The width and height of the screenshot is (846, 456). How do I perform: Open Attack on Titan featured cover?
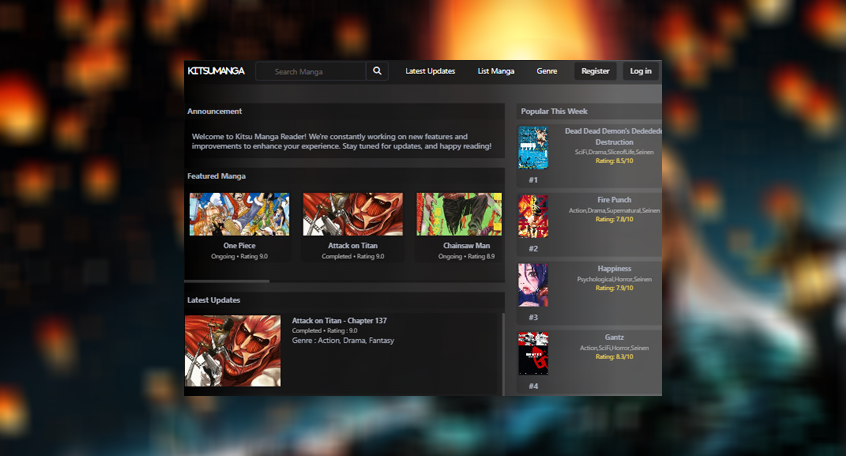click(x=353, y=214)
